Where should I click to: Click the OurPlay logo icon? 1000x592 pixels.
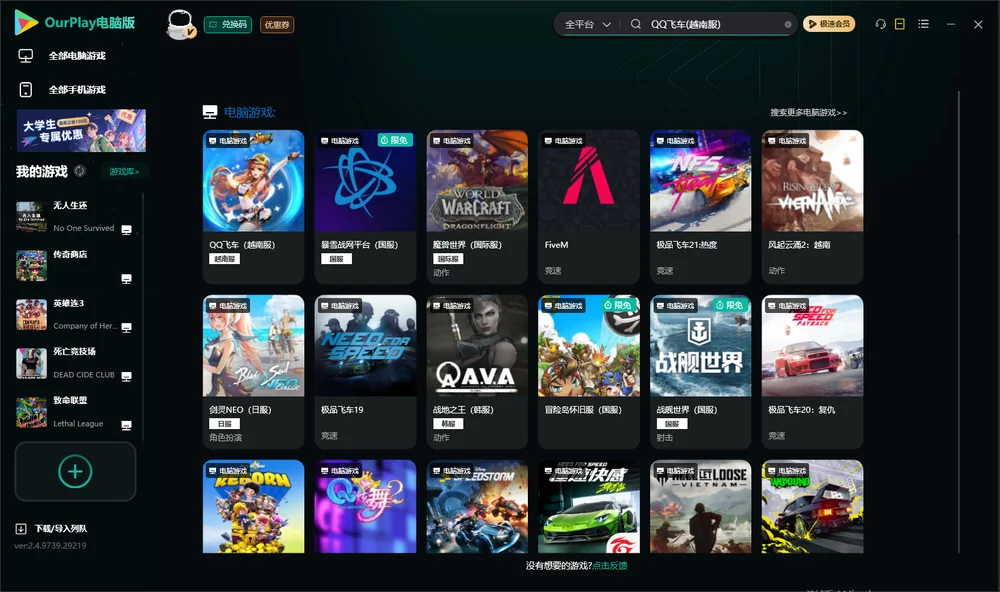coord(26,22)
